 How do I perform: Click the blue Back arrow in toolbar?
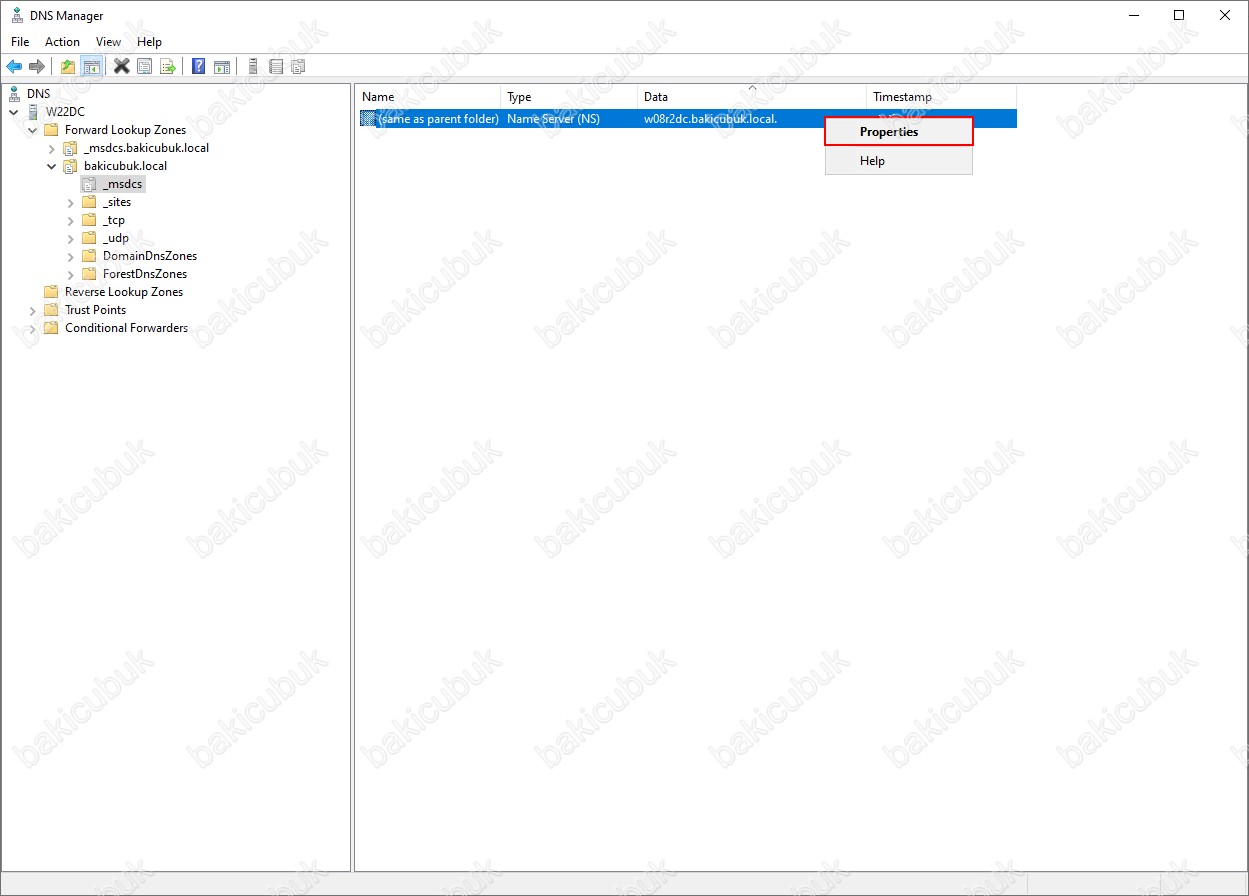tap(14, 67)
